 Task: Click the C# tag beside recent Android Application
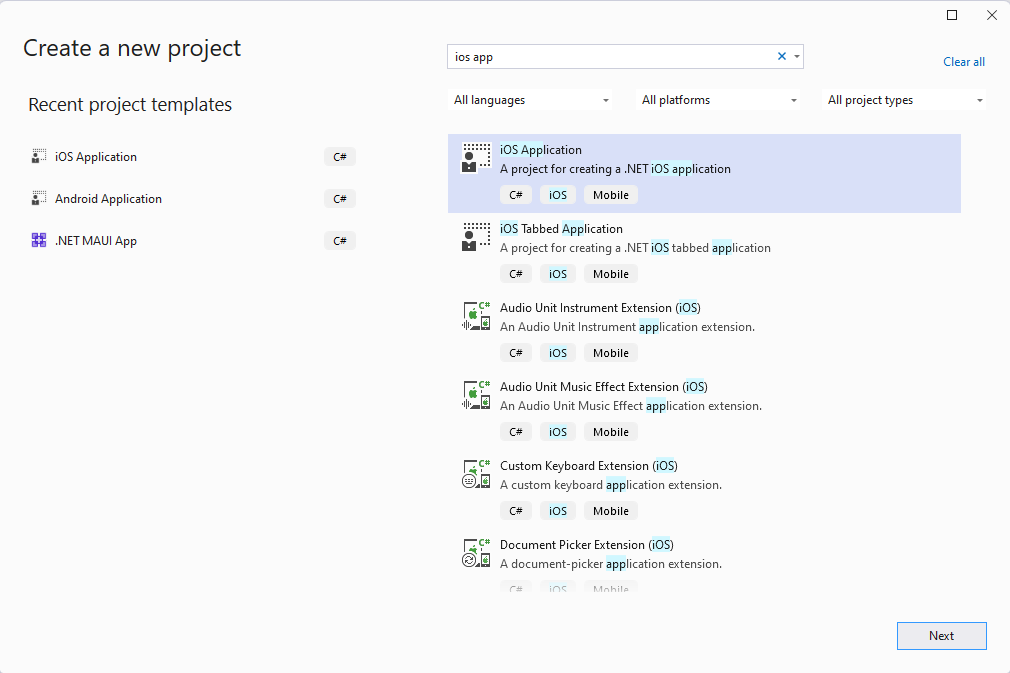pyautogui.click(x=340, y=198)
